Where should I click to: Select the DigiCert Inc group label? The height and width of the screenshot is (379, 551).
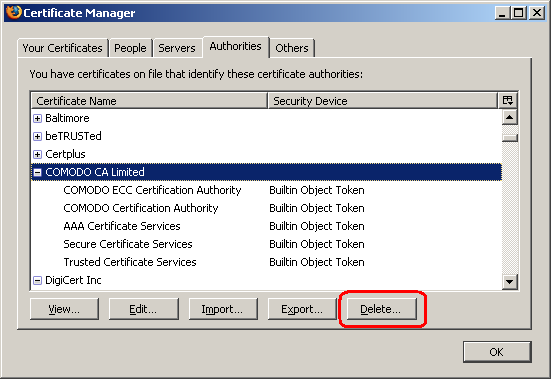pos(73,280)
